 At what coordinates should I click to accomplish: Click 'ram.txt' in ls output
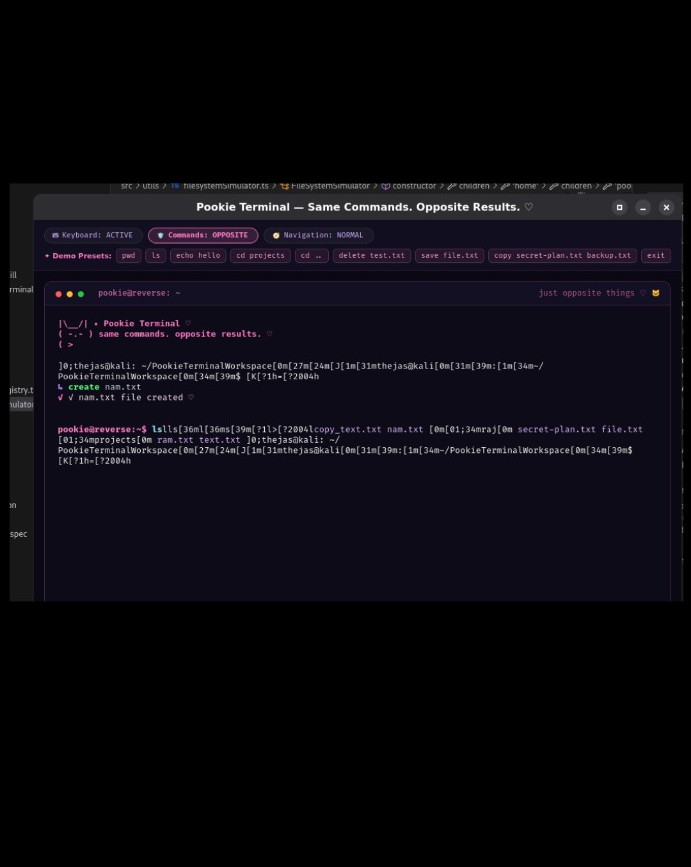click(175, 440)
